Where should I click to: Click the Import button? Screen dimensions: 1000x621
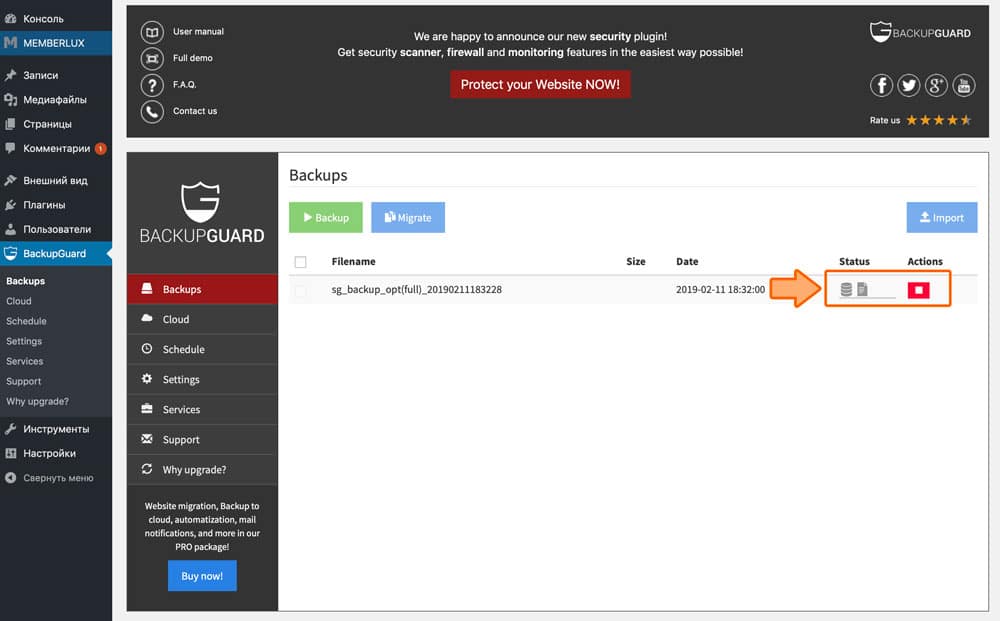[941, 217]
